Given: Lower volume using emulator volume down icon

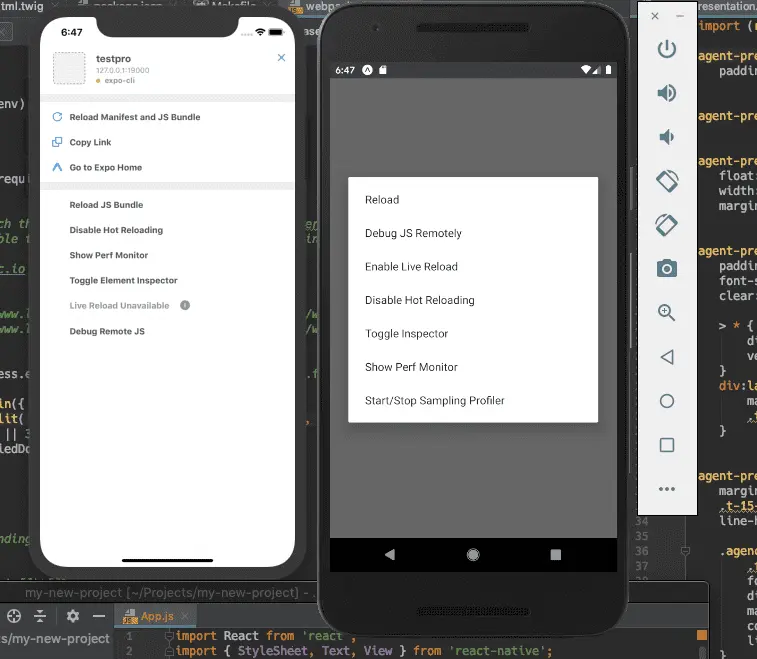Looking at the screenshot, I should pos(667,137).
